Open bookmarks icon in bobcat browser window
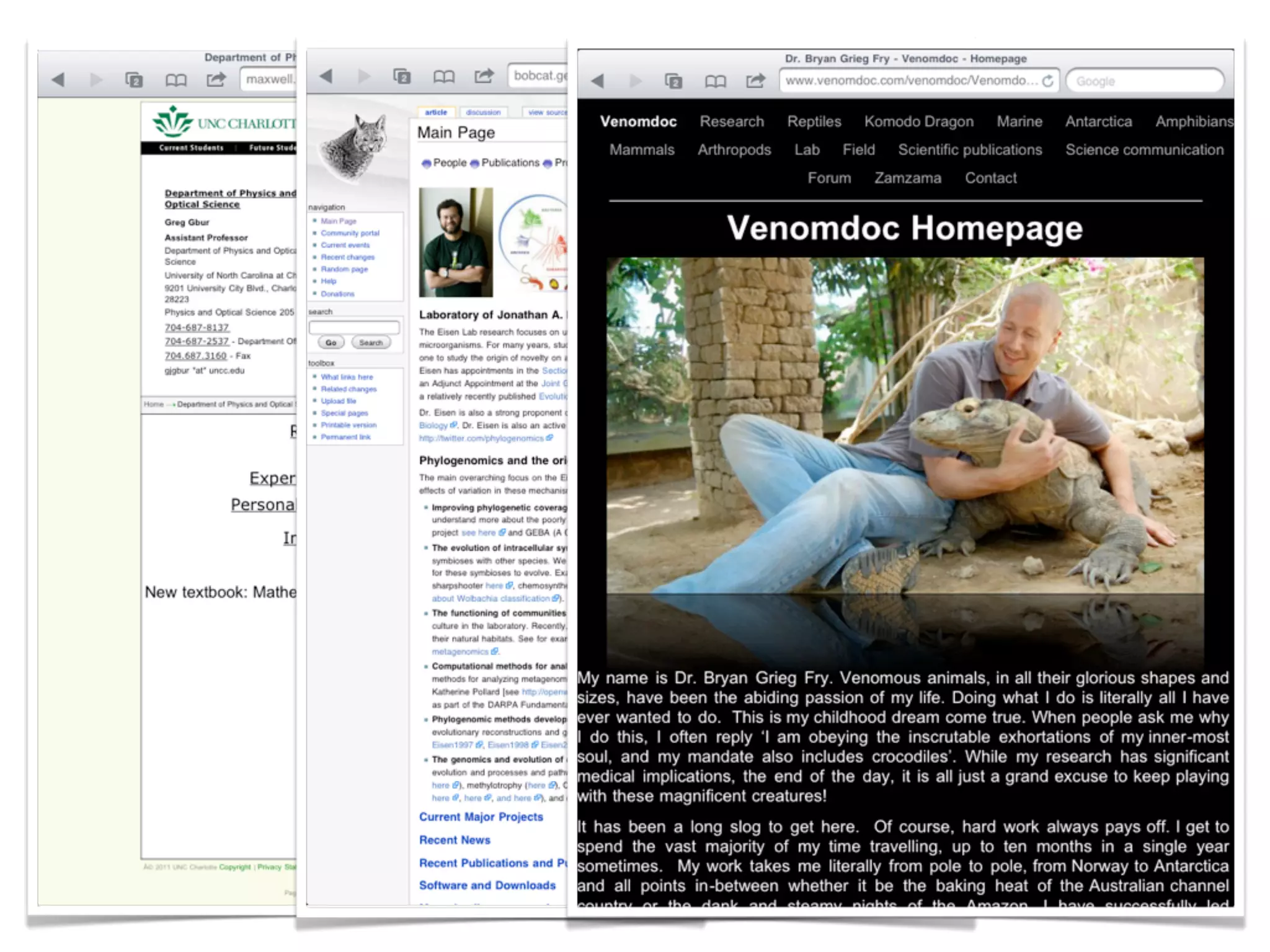The image size is (1270, 952). pos(443,76)
